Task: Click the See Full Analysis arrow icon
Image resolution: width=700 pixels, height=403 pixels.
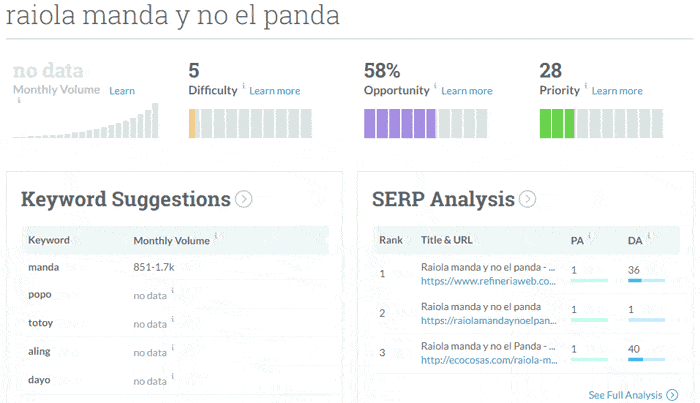Action: point(672,395)
